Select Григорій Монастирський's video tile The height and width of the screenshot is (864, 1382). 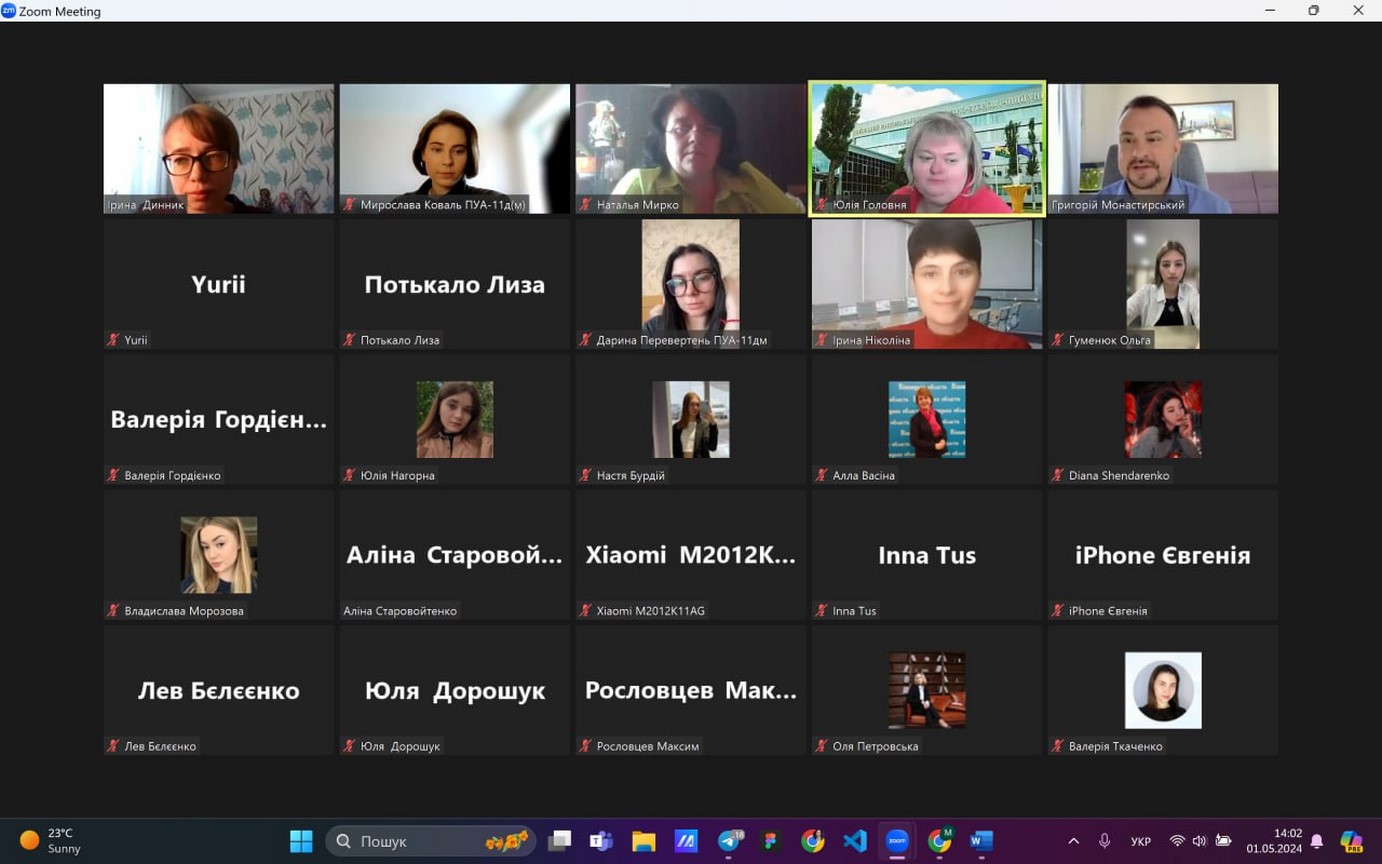coord(1162,148)
